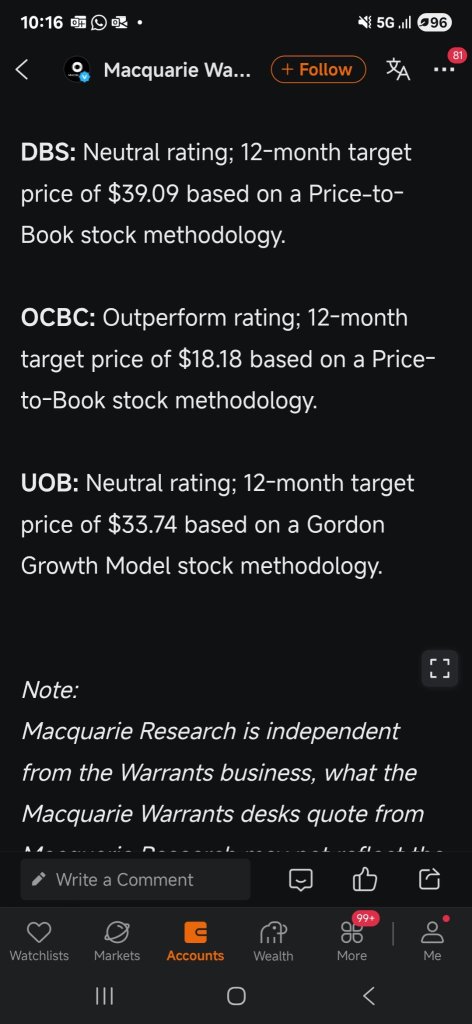Image resolution: width=472 pixels, height=1024 pixels.
Task: Share the post using the share icon
Action: pyautogui.click(x=429, y=879)
